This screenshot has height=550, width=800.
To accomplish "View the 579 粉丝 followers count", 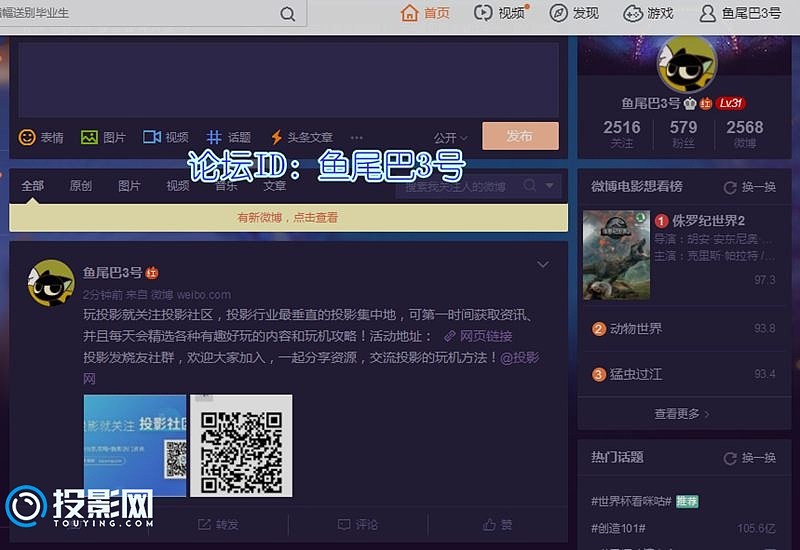I will coord(683,134).
